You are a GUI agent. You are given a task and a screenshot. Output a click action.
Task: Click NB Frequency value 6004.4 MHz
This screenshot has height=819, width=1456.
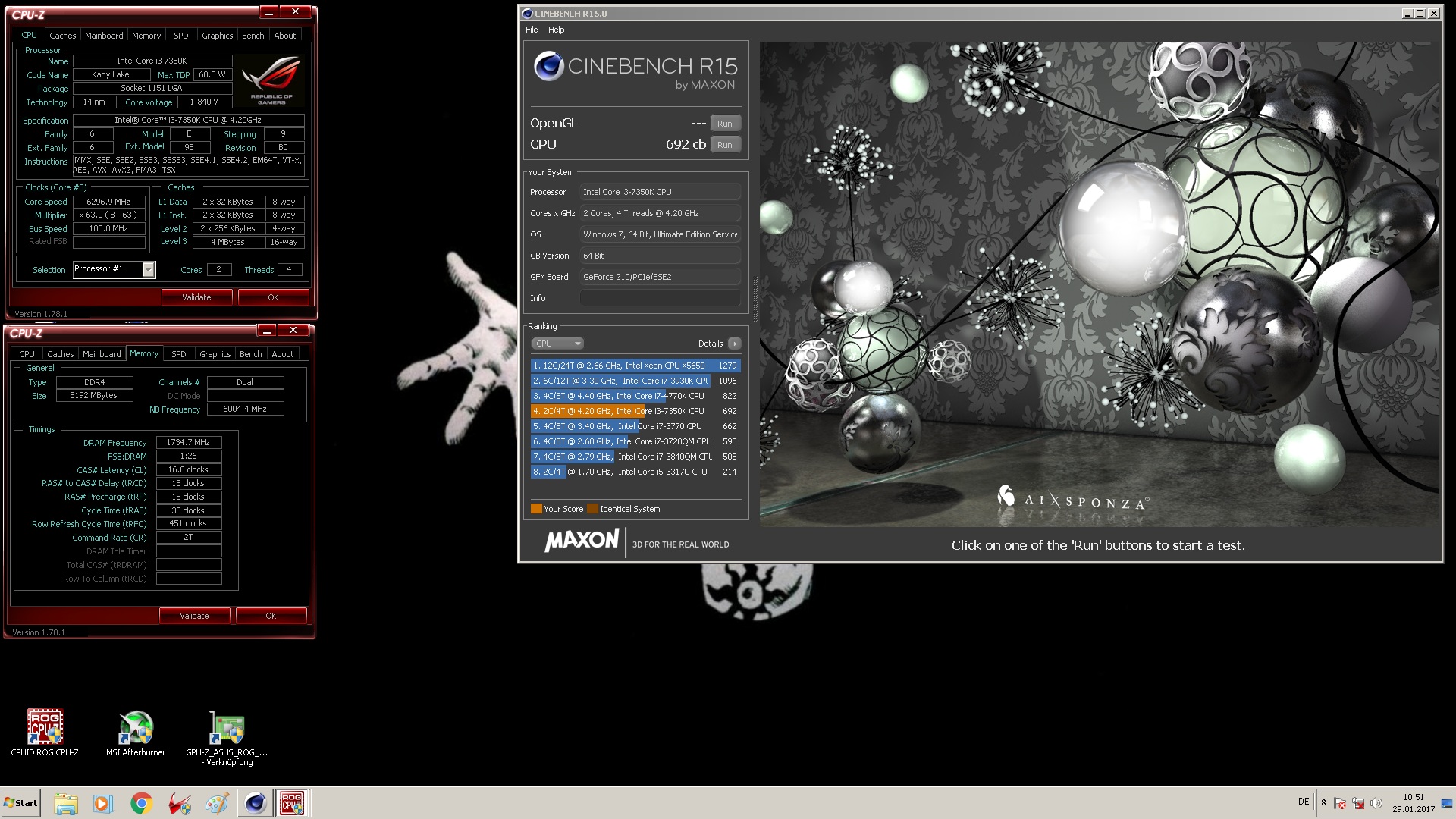coord(245,409)
